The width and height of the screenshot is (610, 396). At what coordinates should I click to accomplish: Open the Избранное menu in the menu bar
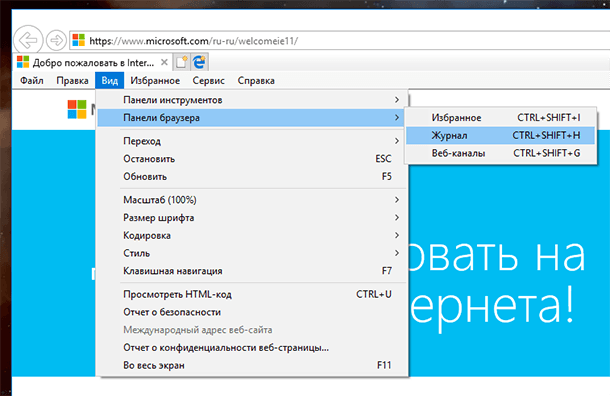(x=155, y=81)
